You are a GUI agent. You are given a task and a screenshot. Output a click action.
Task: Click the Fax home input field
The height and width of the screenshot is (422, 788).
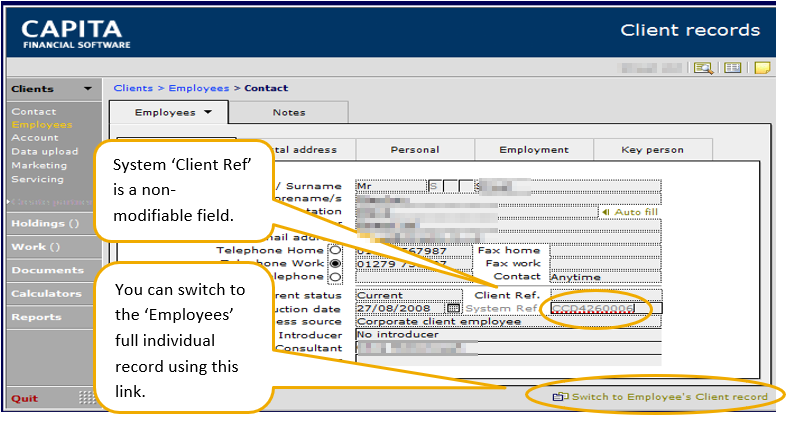tap(605, 250)
